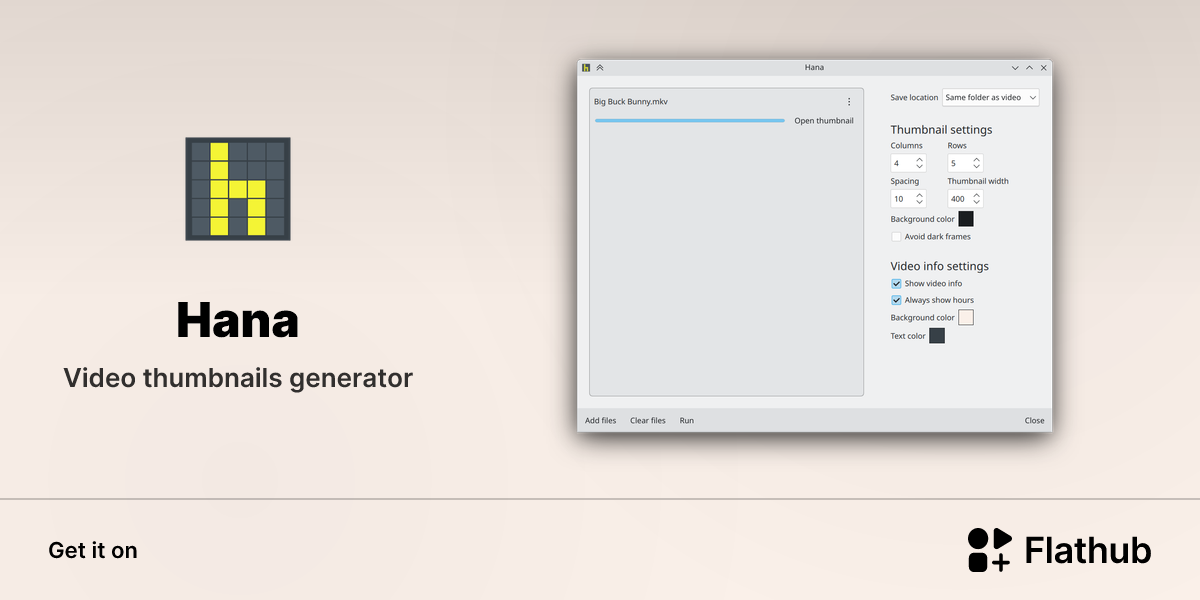Click the Video thumbnails generator tagline
The width and height of the screenshot is (1200, 600).
238,378
